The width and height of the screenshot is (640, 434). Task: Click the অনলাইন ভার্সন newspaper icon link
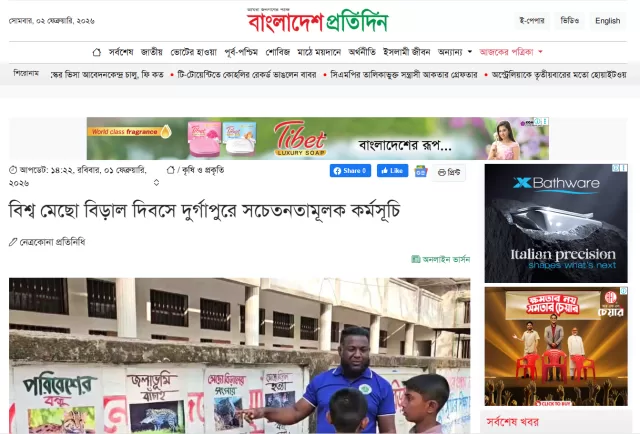coord(441,259)
